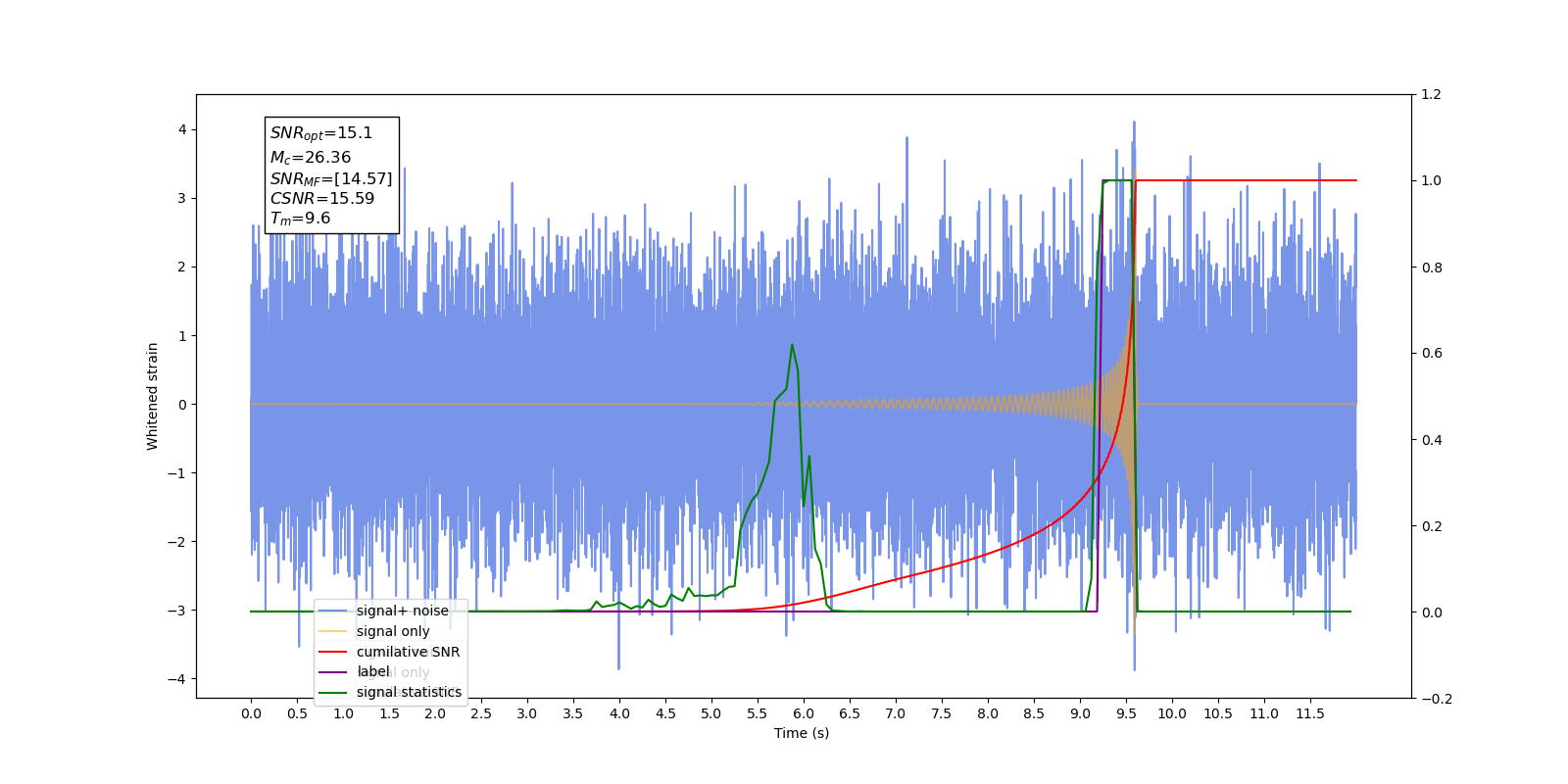Click the 1.5 tick on the time axis
Screen dimensions: 1568x784
pos(389,713)
